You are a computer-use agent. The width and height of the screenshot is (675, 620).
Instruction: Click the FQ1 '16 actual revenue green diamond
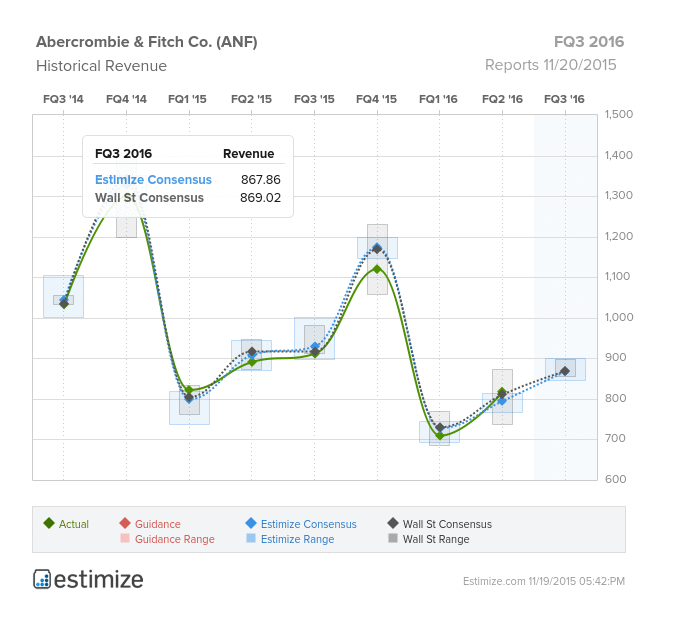pyautogui.click(x=440, y=436)
